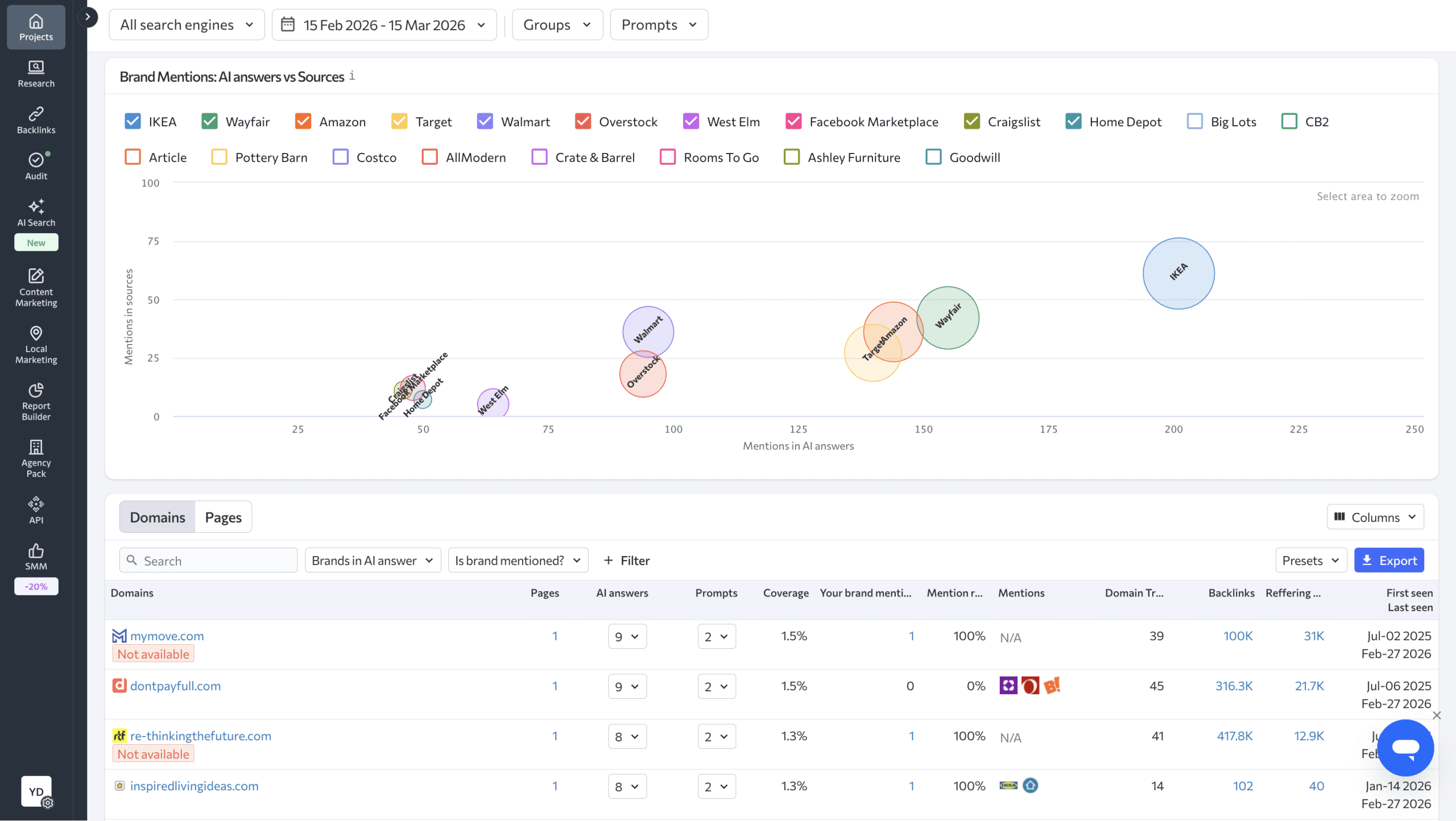Image resolution: width=1456 pixels, height=821 pixels.
Task: Go to Backlinks tool
Action: [36, 120]
